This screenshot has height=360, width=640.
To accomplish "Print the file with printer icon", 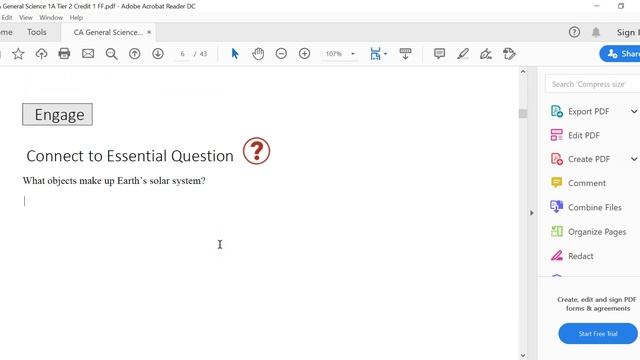I will (64, 53).
